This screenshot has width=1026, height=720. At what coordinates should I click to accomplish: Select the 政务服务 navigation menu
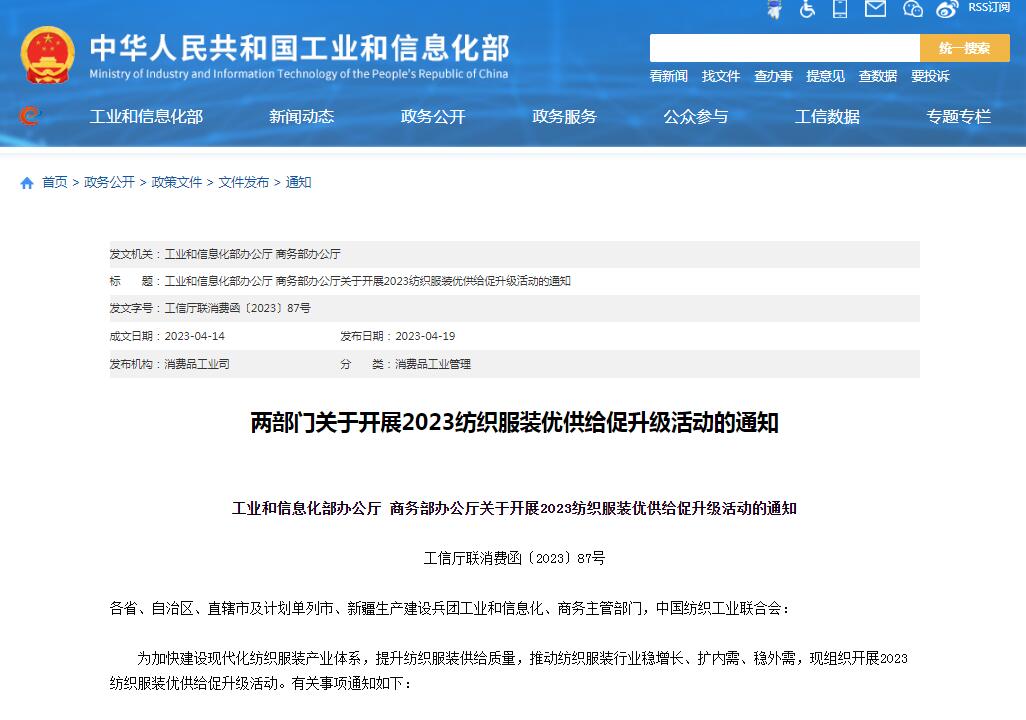[x=564, y=117]
